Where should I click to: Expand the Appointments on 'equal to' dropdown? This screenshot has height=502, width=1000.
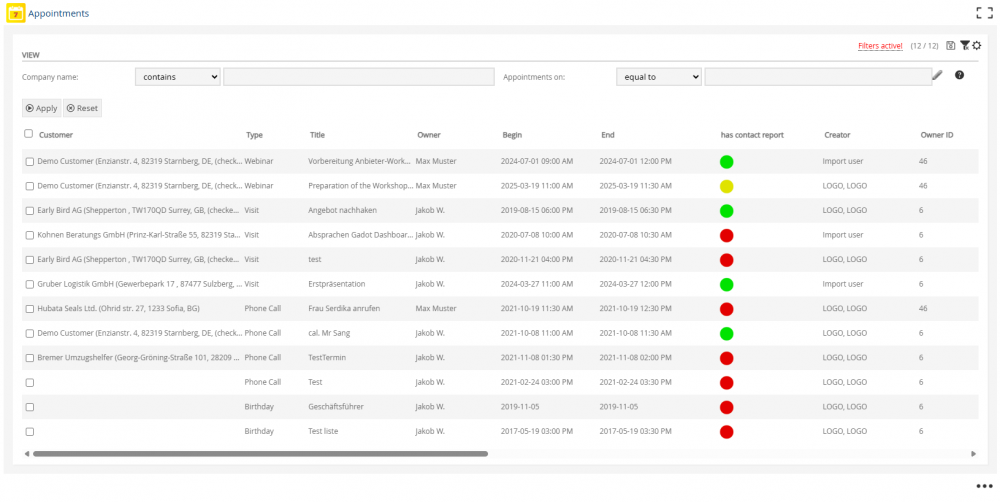[659, 77]
